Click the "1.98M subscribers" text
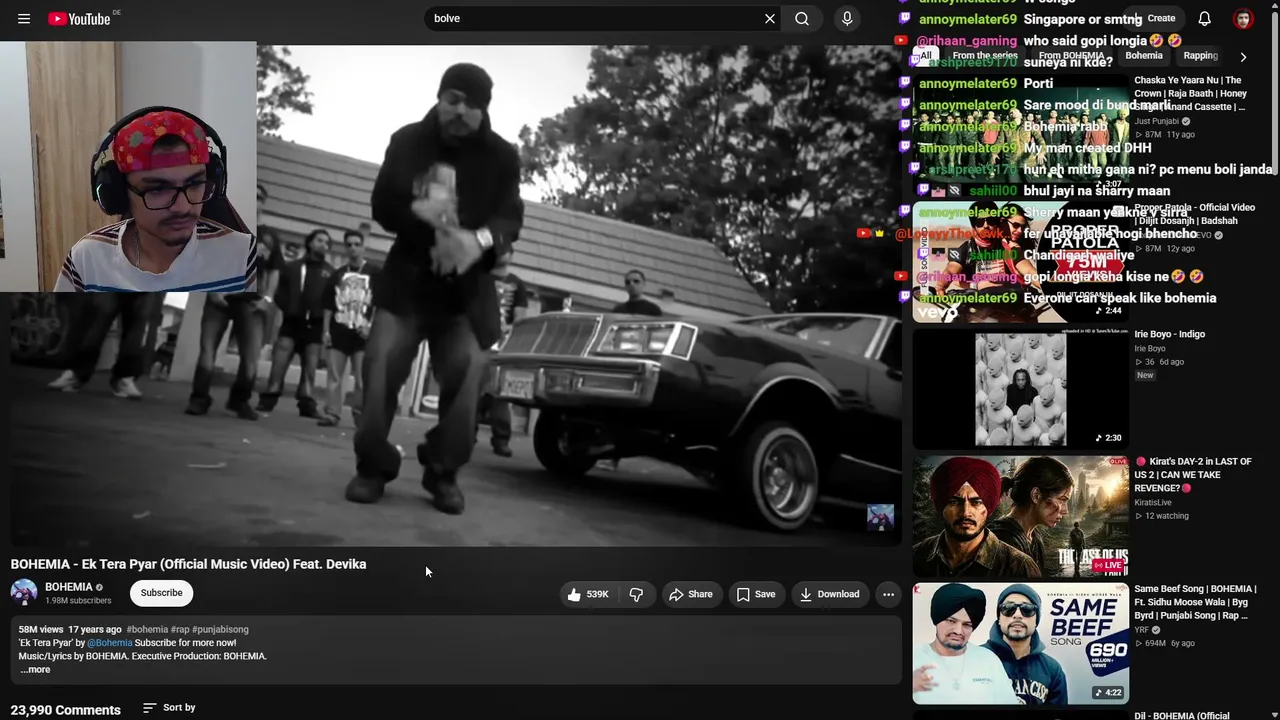The image size is (1280, 720). click(78, 601)
